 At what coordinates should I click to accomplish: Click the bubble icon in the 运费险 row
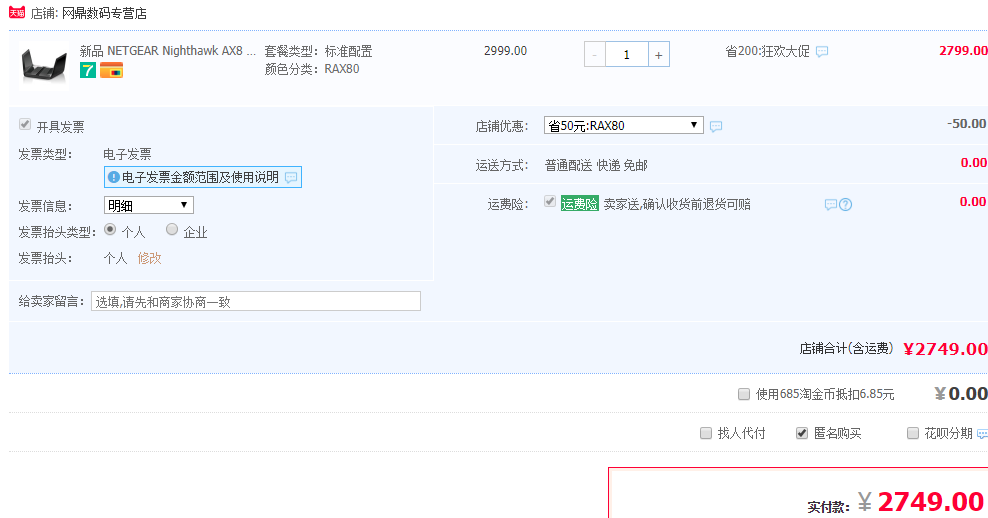[x=830, y=205]
